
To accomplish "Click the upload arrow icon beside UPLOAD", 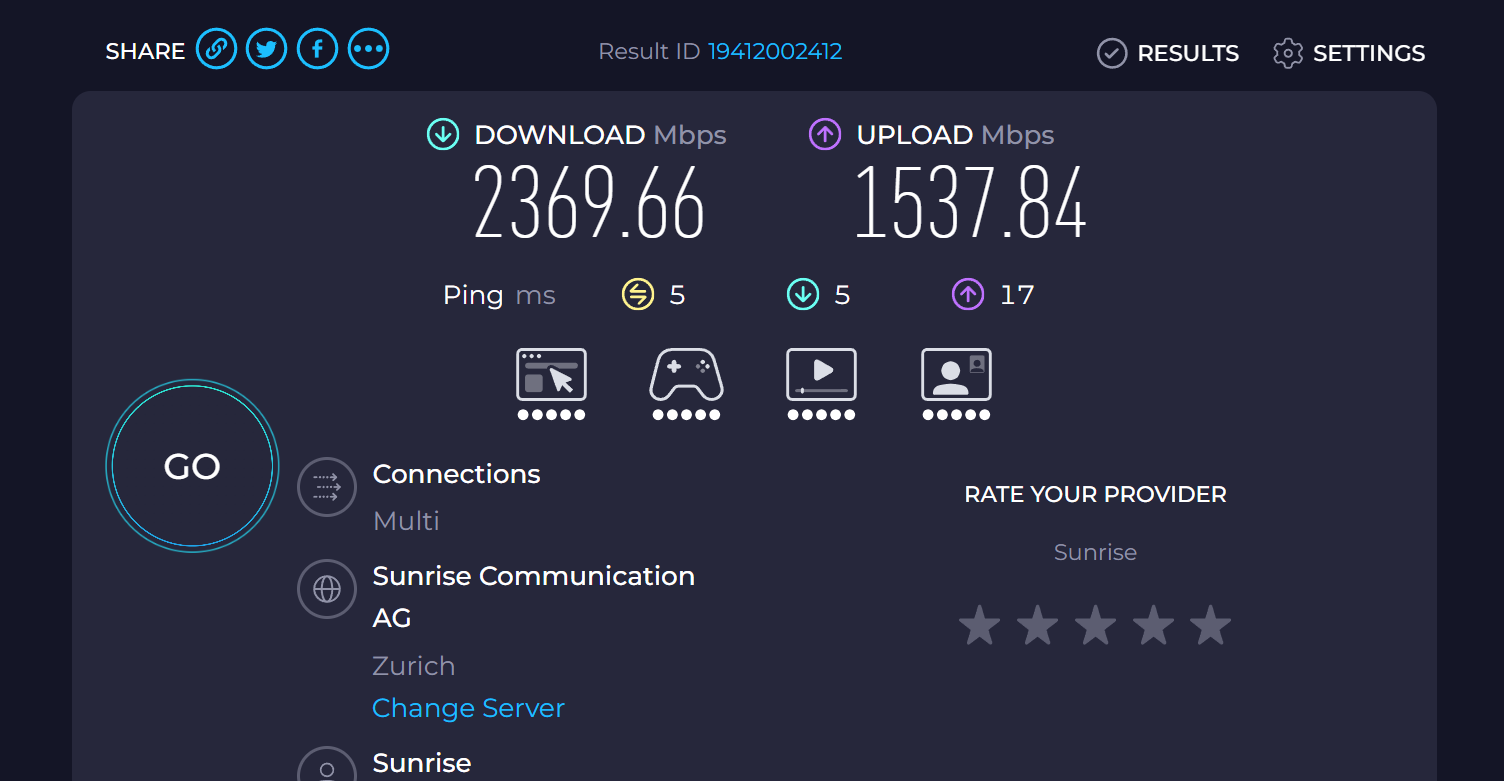I will [825, 134].
